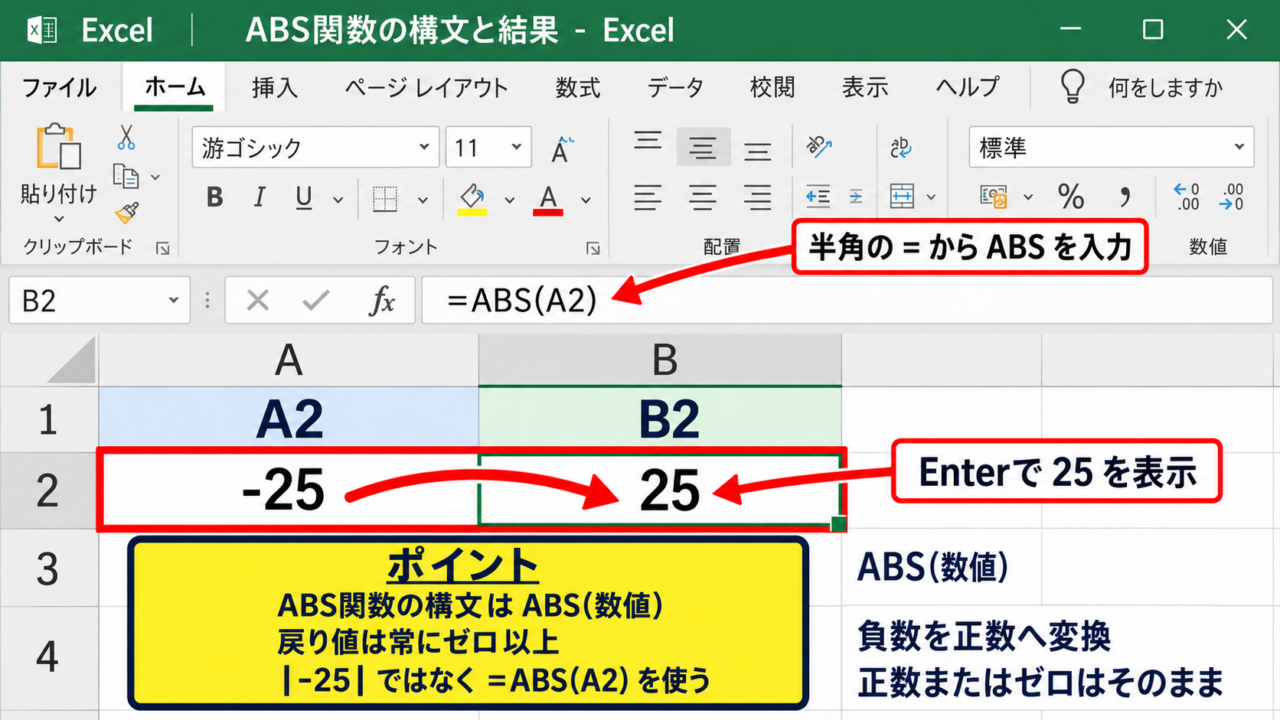Toggle bold formatting
The height and width of the screenshot is (720, 1280).
[x=214, y=198]
